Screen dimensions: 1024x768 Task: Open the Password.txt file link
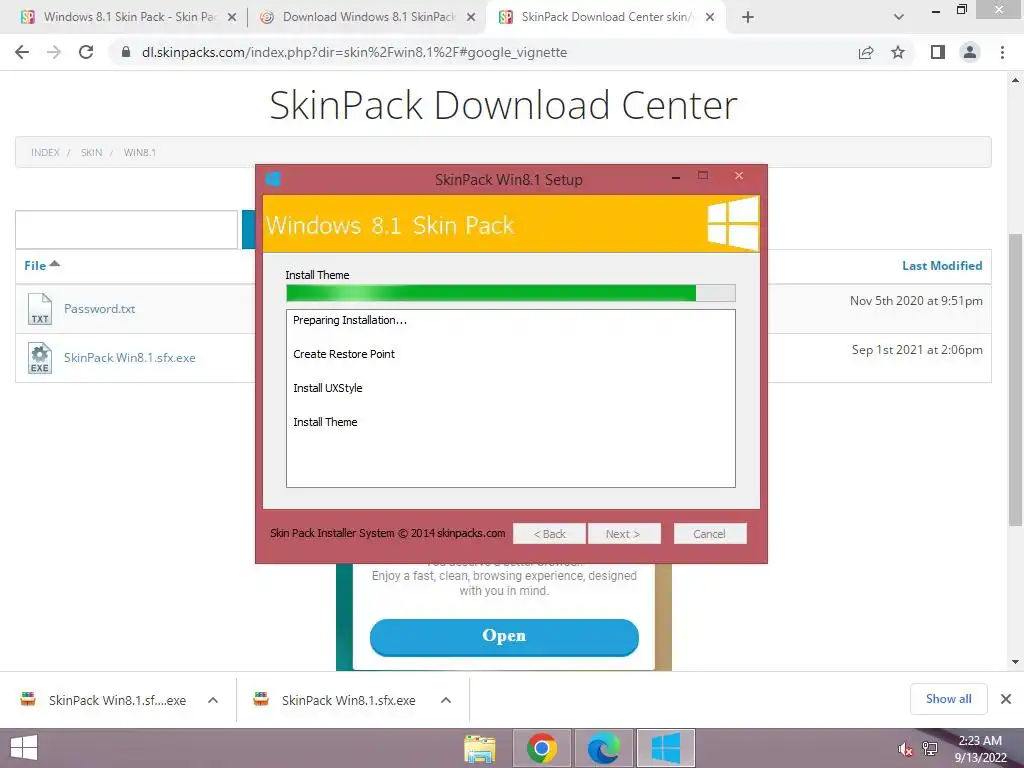click(99, 309)
